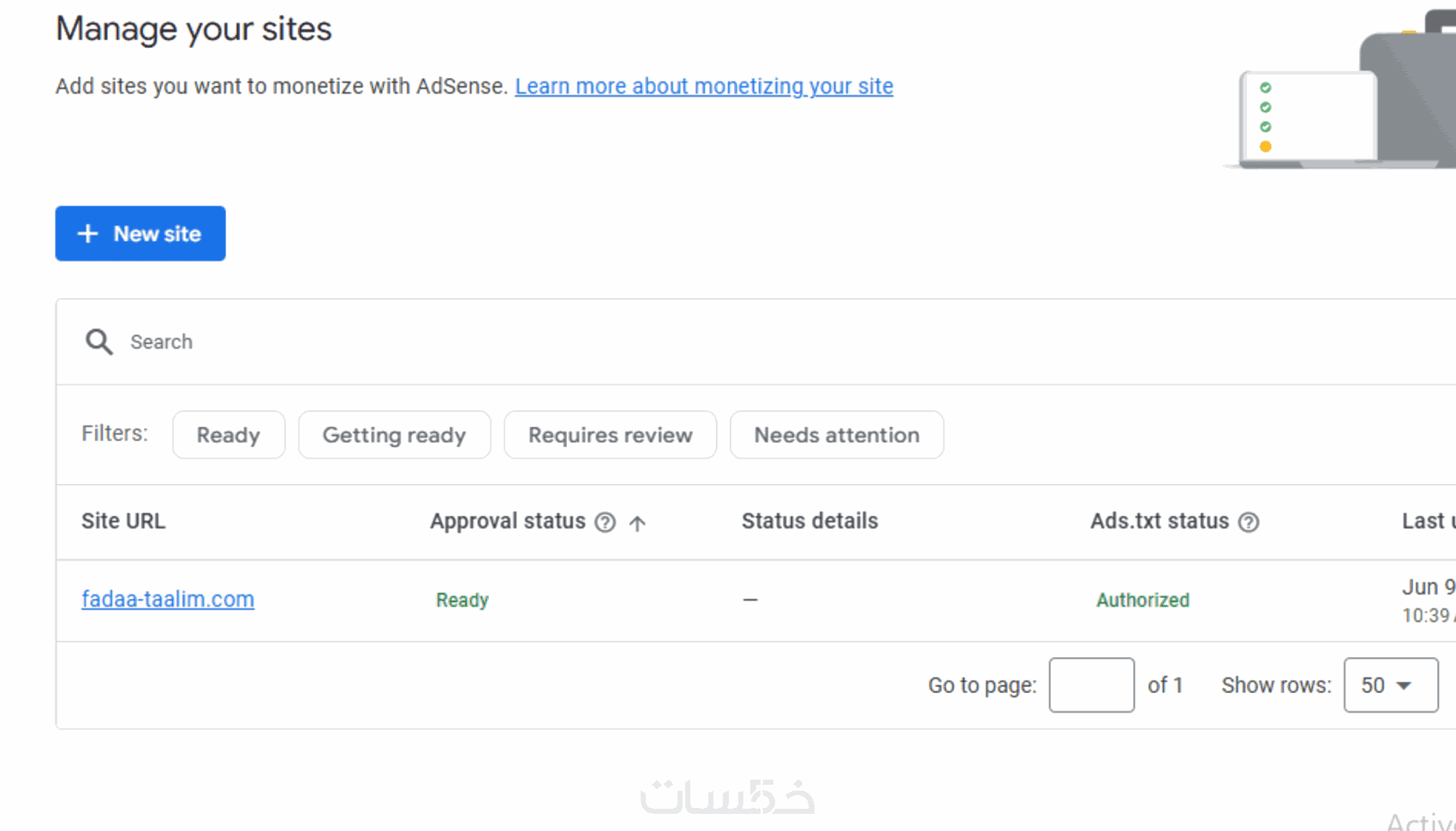Enable the Needs attention filter
The image size is (1456, 831).
[836, 435]
